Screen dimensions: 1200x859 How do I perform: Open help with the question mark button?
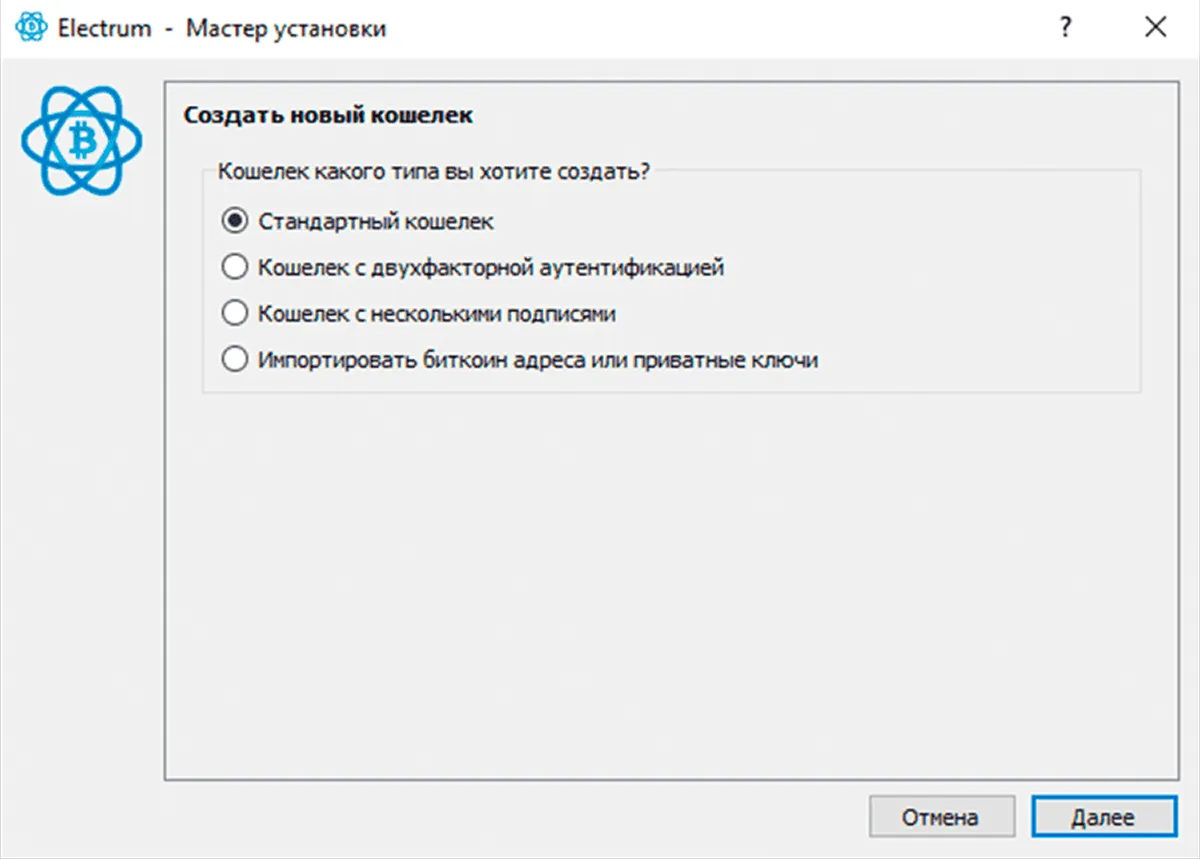coord(1066,28)
